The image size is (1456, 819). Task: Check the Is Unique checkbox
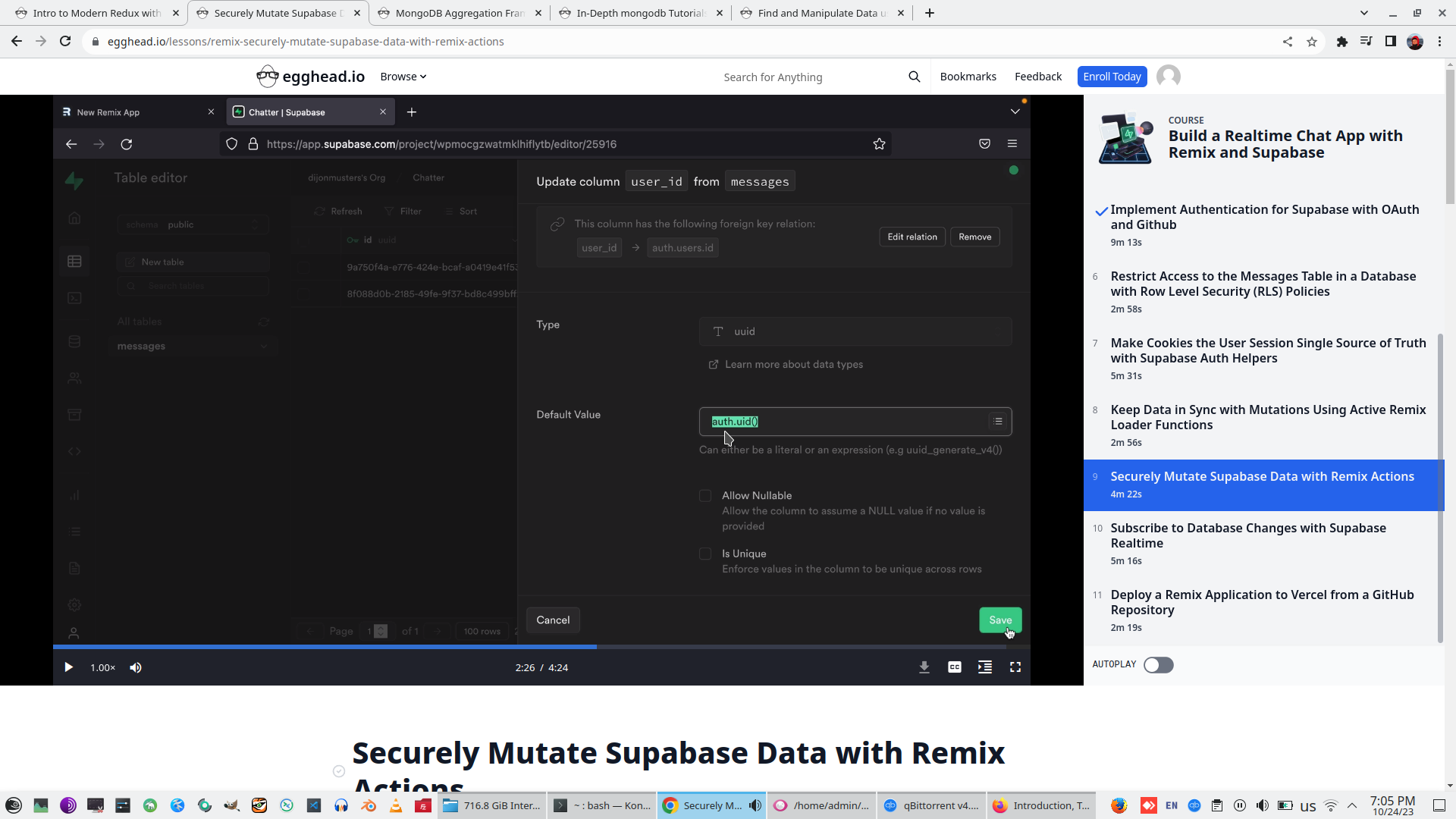[705, 554]
